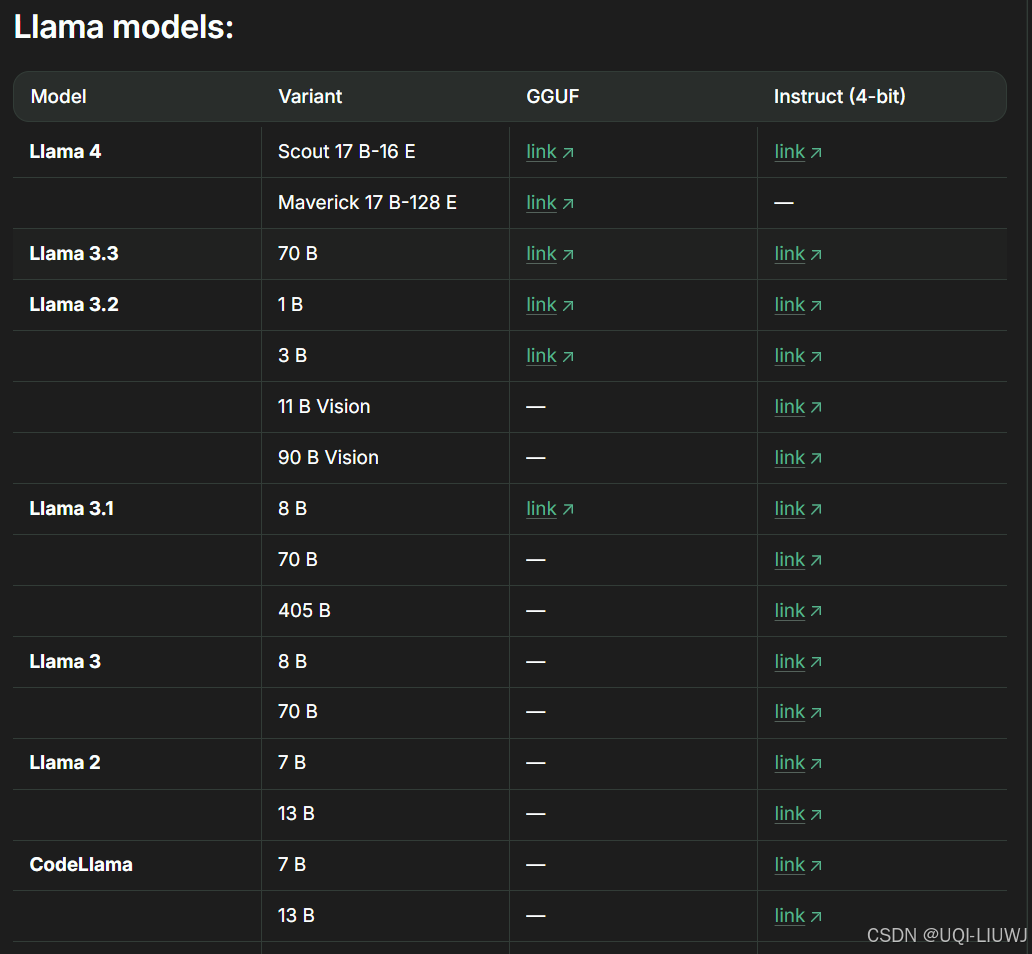Open Instruct link for Llama 2 13 B
The image size is (1032, 954).
tap(798, 814)
